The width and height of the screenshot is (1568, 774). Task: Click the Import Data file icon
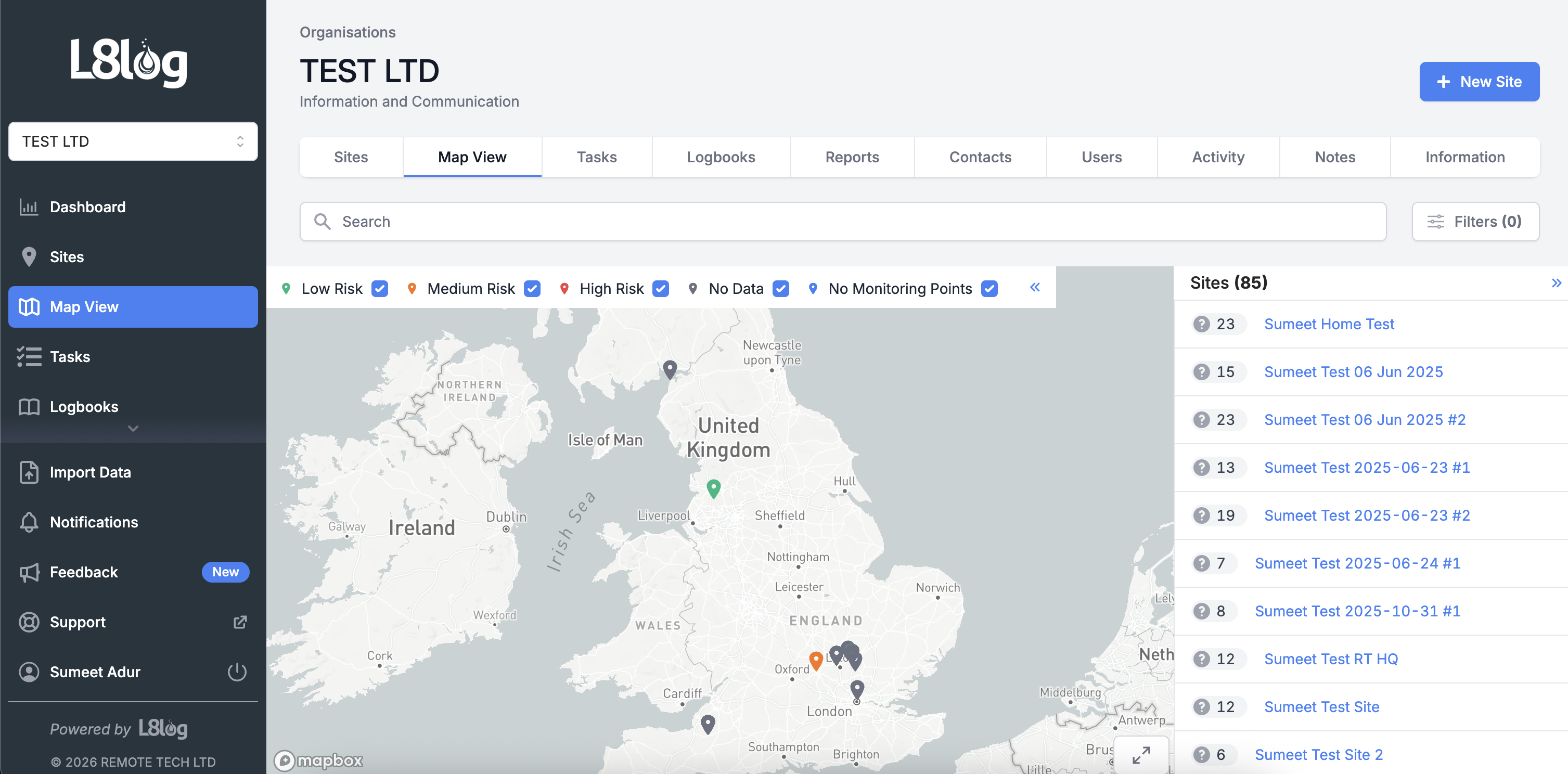pyautogui.click(x=29, y=472)
